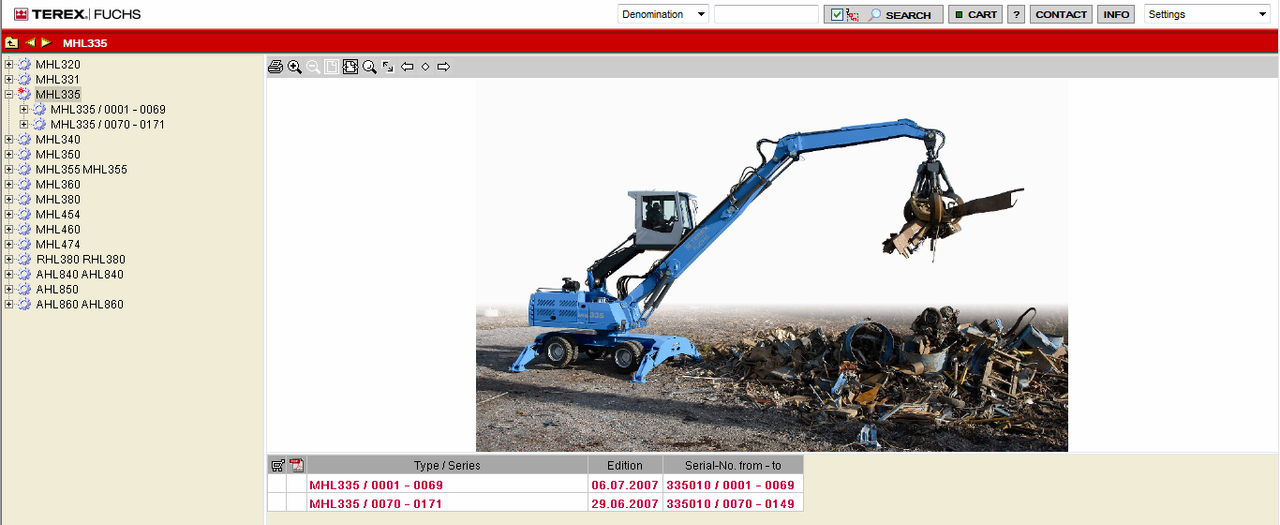Click the folder-up icon in red bar
This screenshot has height=525, width=1280.
(11, 43)
